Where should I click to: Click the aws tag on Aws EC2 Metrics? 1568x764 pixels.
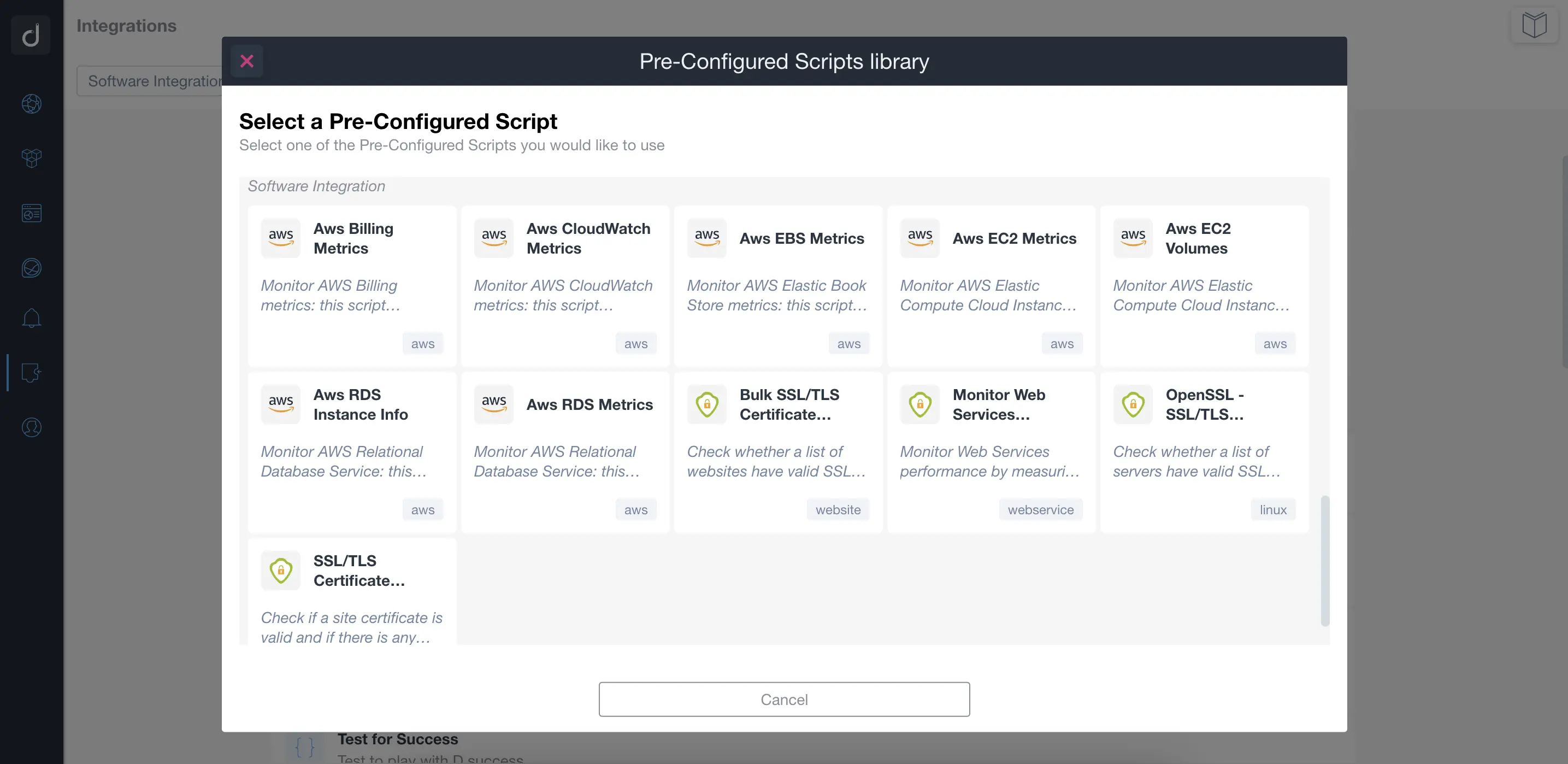coord(1062,343)
